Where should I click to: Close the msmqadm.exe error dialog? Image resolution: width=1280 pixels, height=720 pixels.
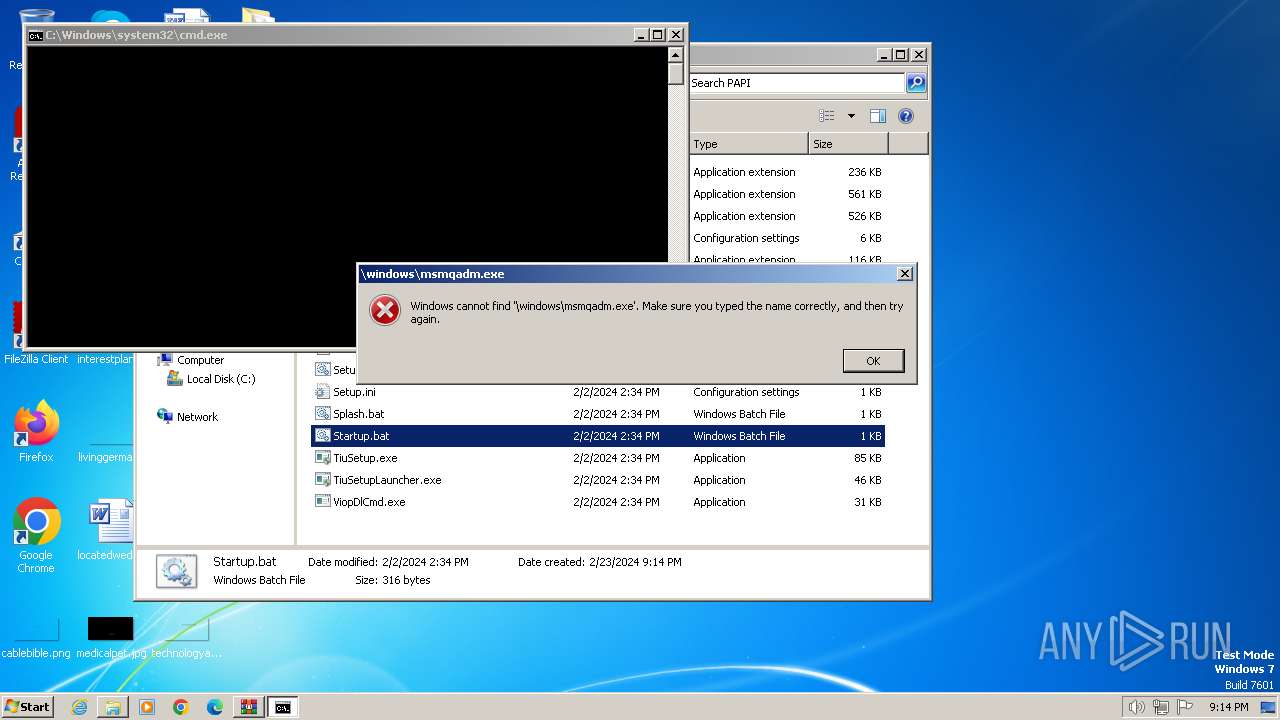click(904, 274)
